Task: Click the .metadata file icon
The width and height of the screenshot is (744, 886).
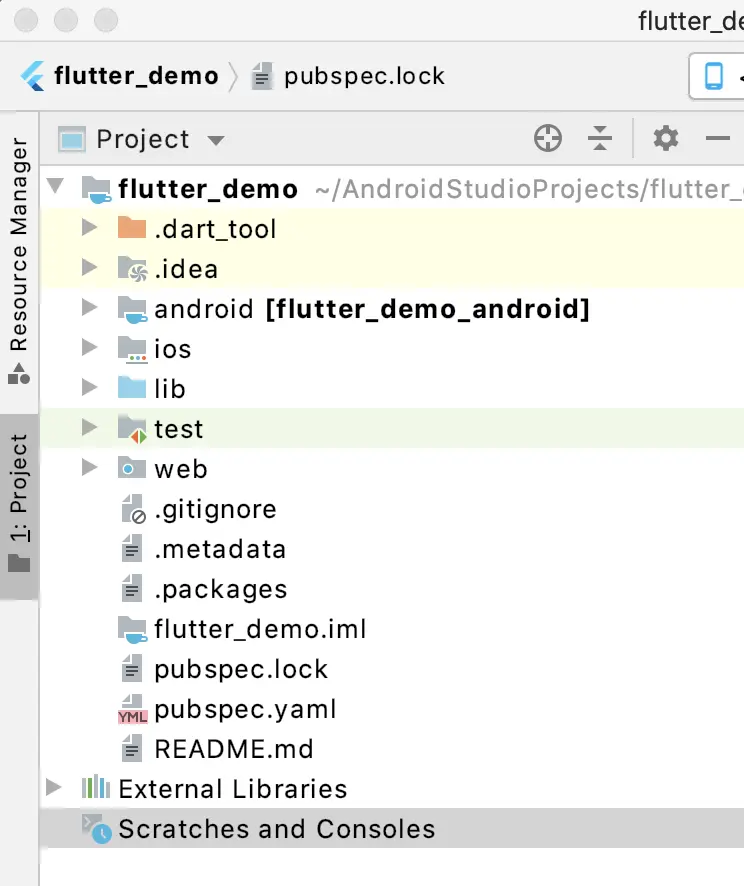Action: click(132, 548)
